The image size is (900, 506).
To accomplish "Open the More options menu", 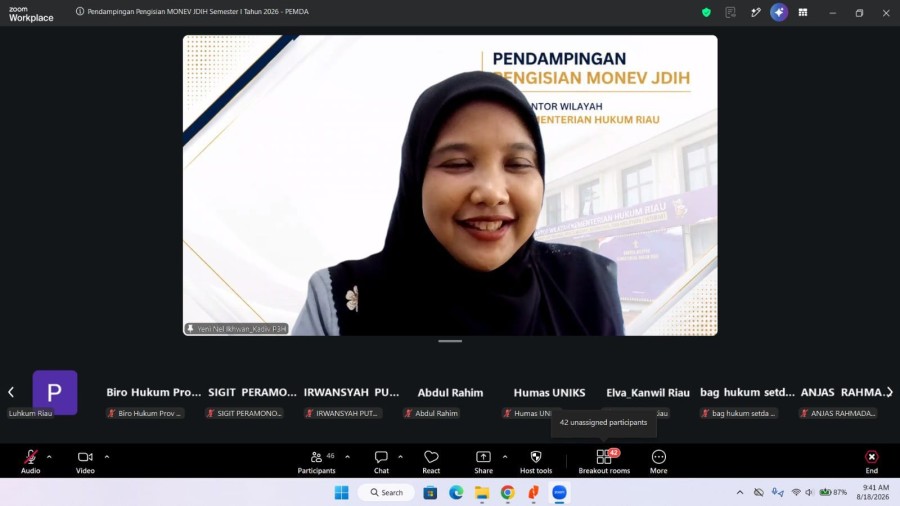I will 658,461.
